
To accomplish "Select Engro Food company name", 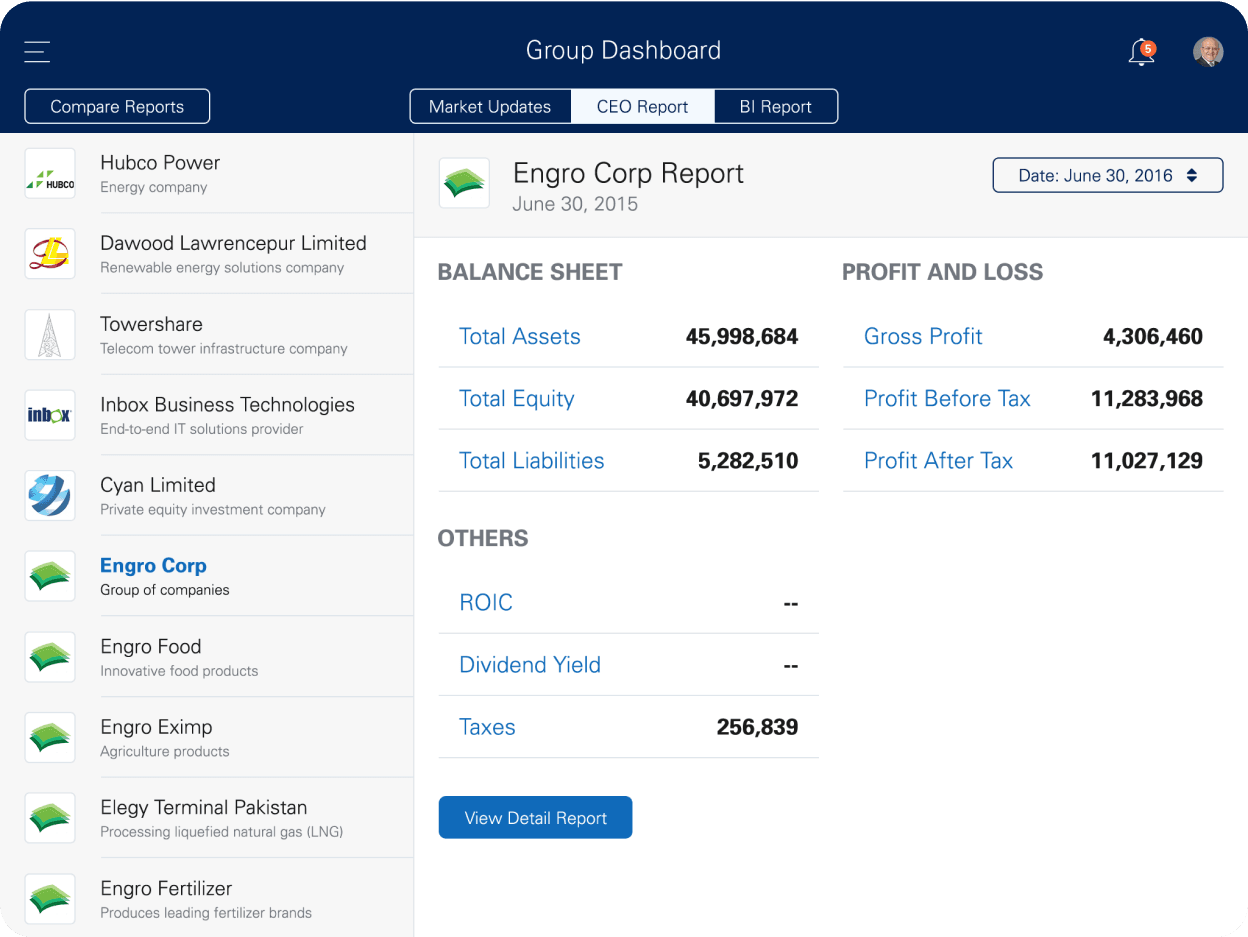I will [x=151, y=647].
